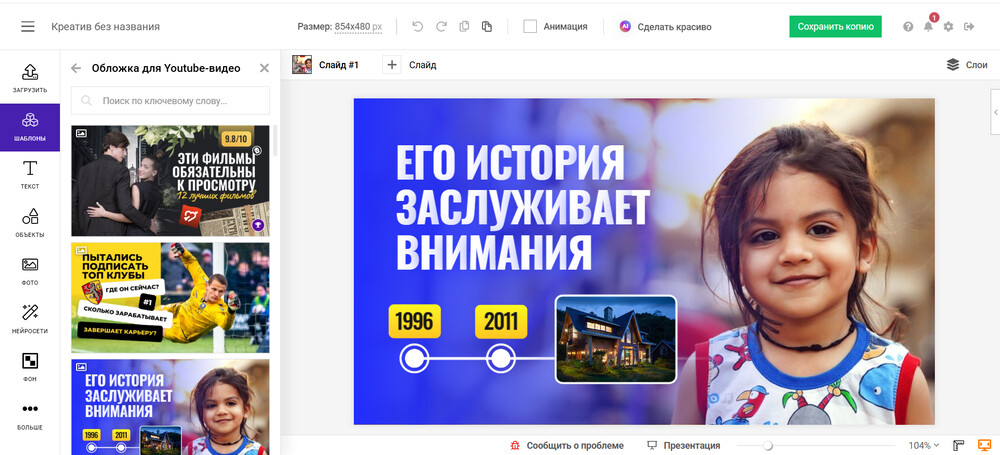Screen dimensions: 1000x455
Task: Add a new slide with plus Слайд
Action: click(x=409, y=64)
